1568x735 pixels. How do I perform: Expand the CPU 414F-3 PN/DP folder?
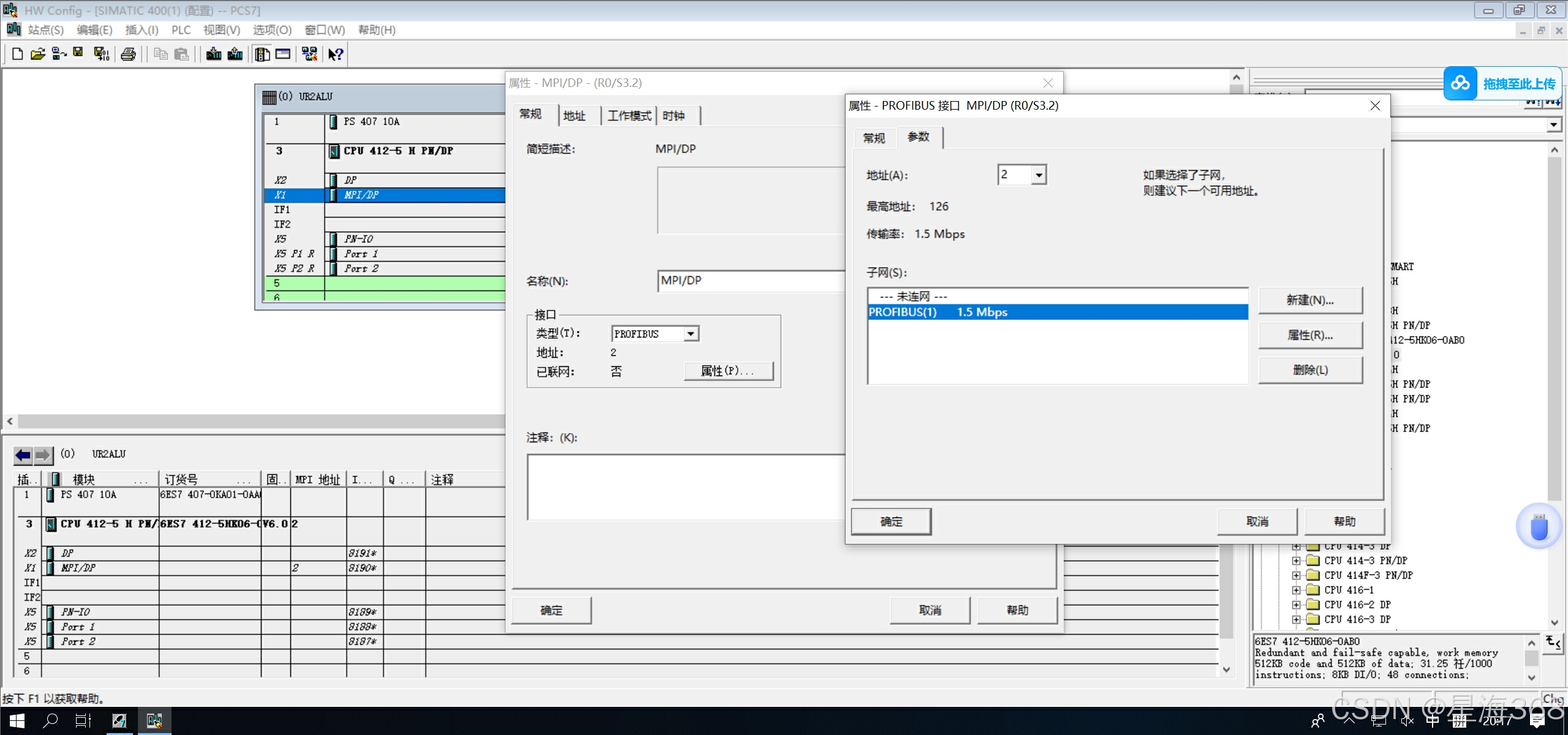[x=1296, y=575]
